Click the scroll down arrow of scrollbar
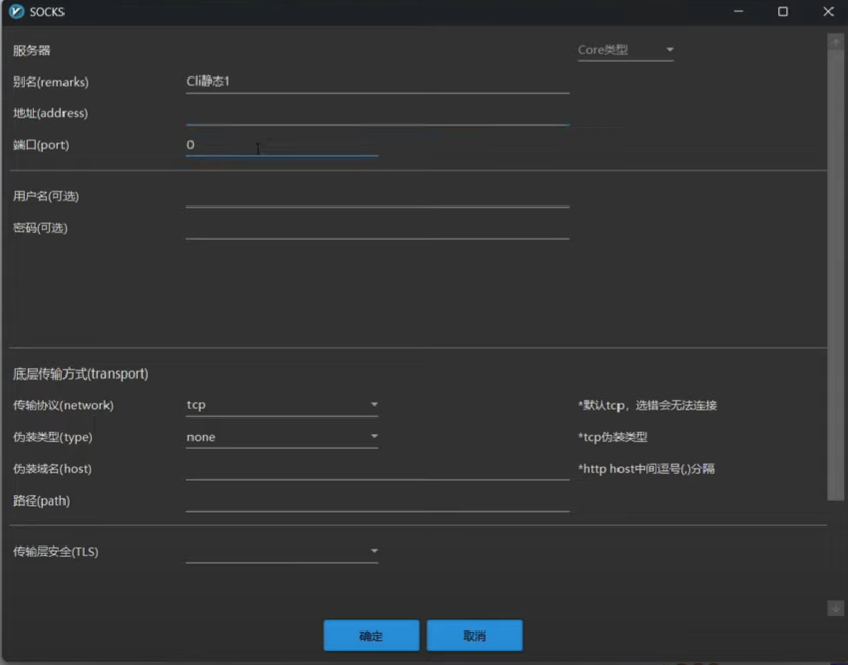Screen dimensions: 848x665 tap(835, 608)
